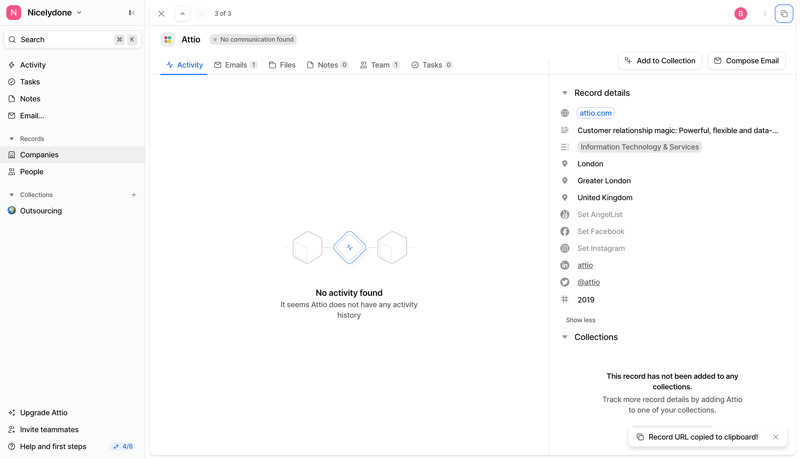Click the 2019 founded year value

[x=586, y=300]
